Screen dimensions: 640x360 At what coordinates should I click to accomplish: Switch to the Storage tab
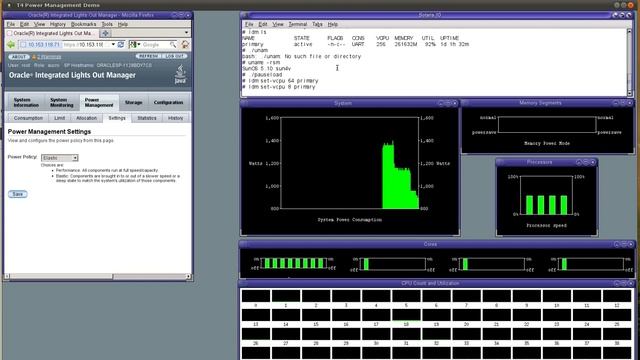[133, 102]
